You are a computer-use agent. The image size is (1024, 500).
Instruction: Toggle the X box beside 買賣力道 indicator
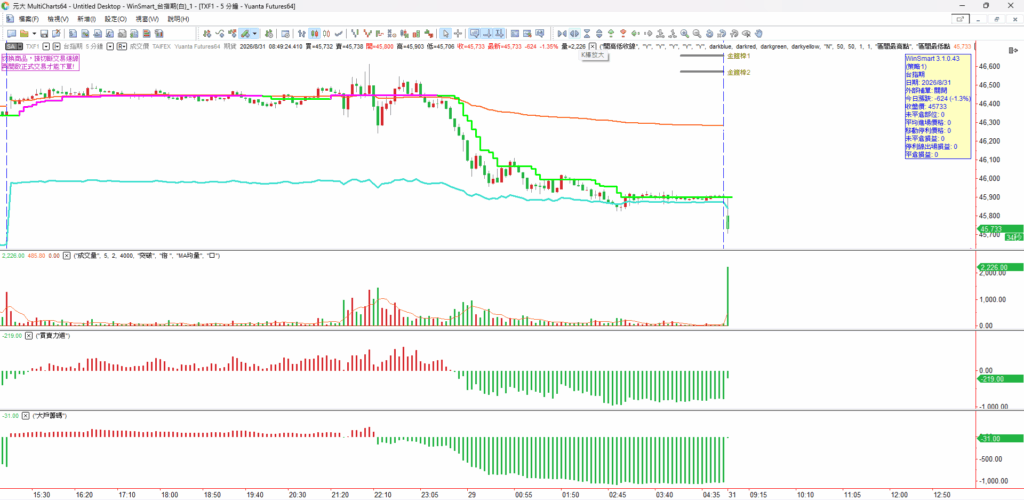click(x=29, y=335)
